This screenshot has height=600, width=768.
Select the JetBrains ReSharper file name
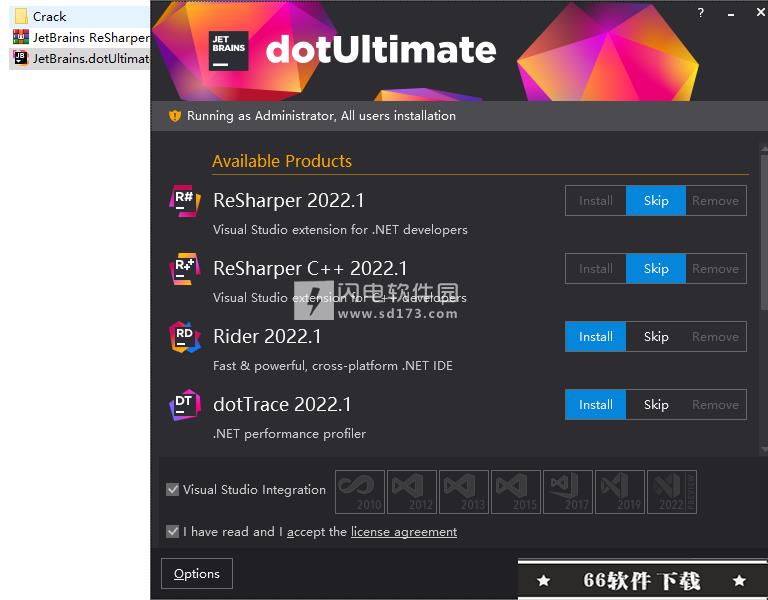91,37
